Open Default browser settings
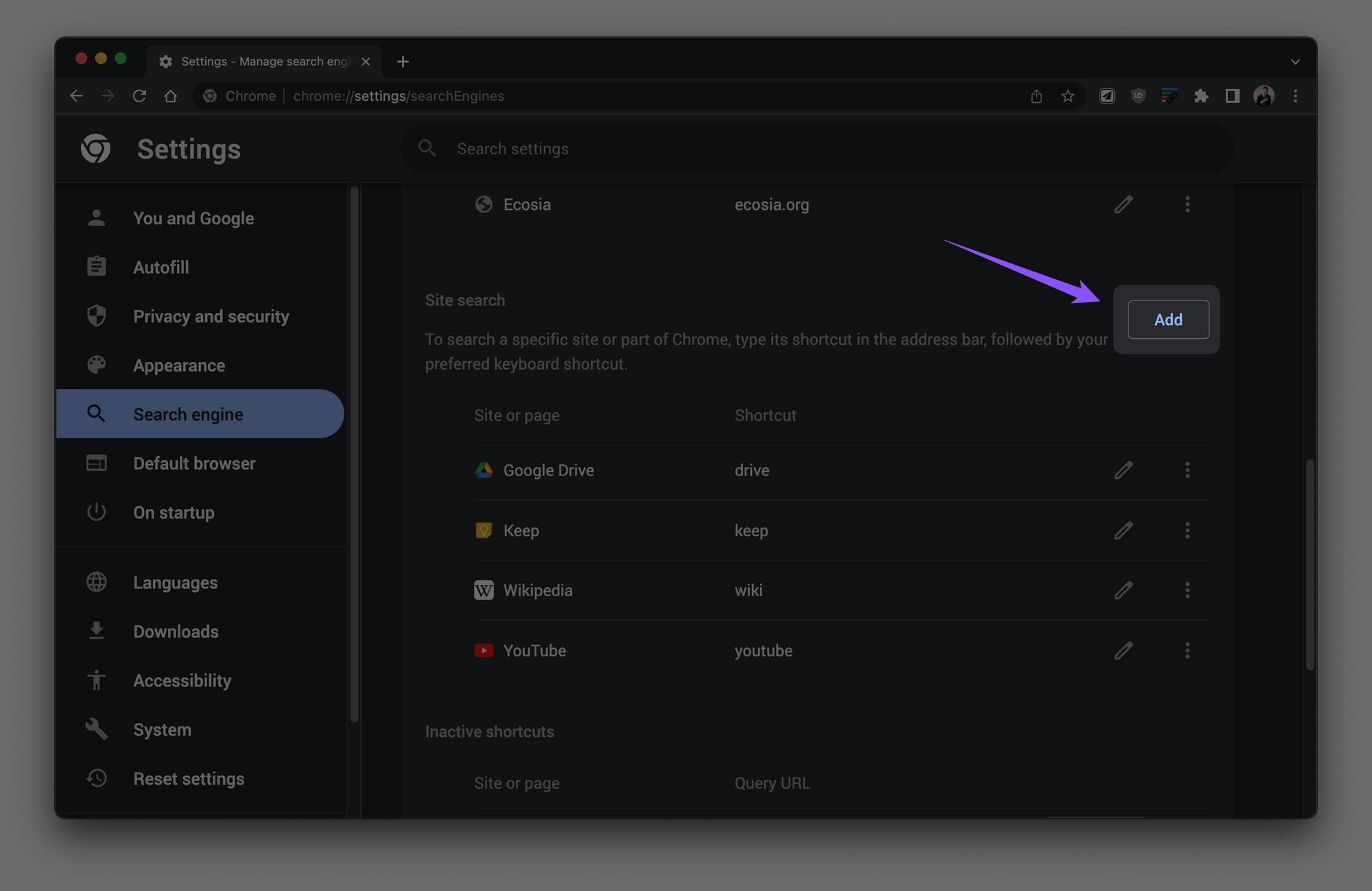The width and height of the screenshot is (1372, 891). tap(200, 464)
